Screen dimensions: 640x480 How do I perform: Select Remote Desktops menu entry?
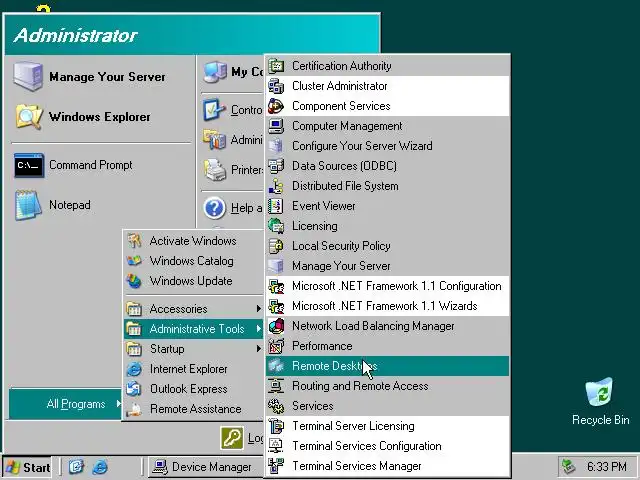coord(387,366)
